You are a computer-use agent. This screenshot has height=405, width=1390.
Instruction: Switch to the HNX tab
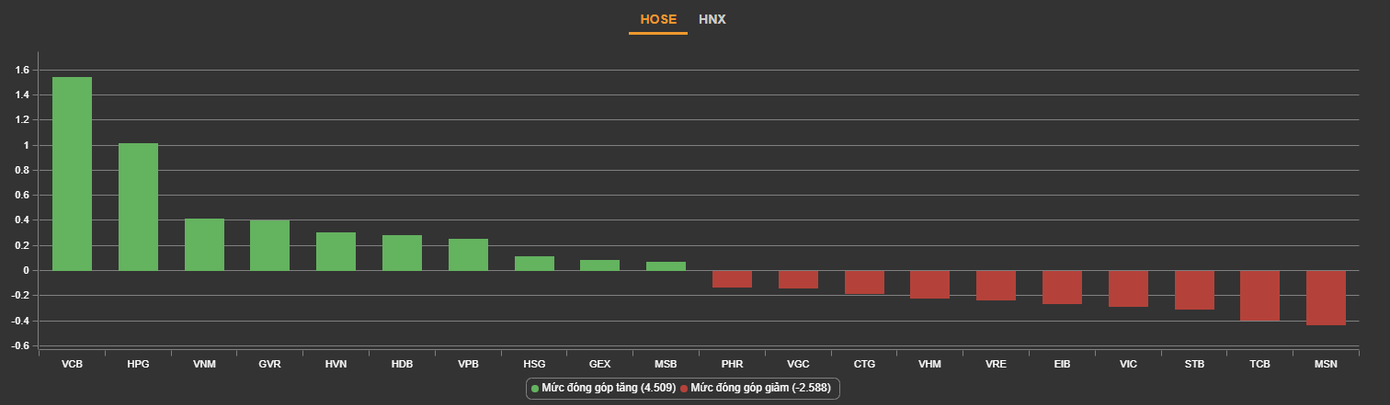pyautogui.click(x=712, y=19)
